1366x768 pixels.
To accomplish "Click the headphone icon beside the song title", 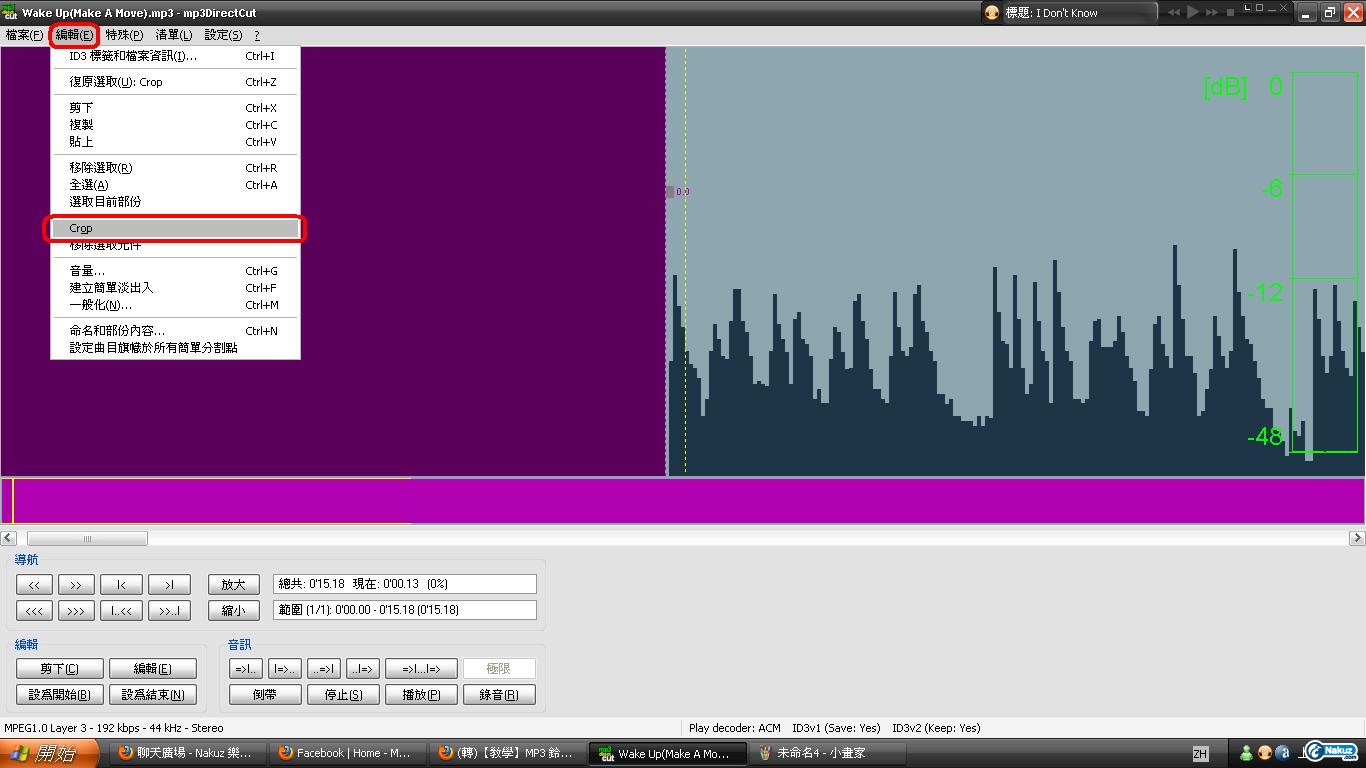I will (x=992, y=13).
